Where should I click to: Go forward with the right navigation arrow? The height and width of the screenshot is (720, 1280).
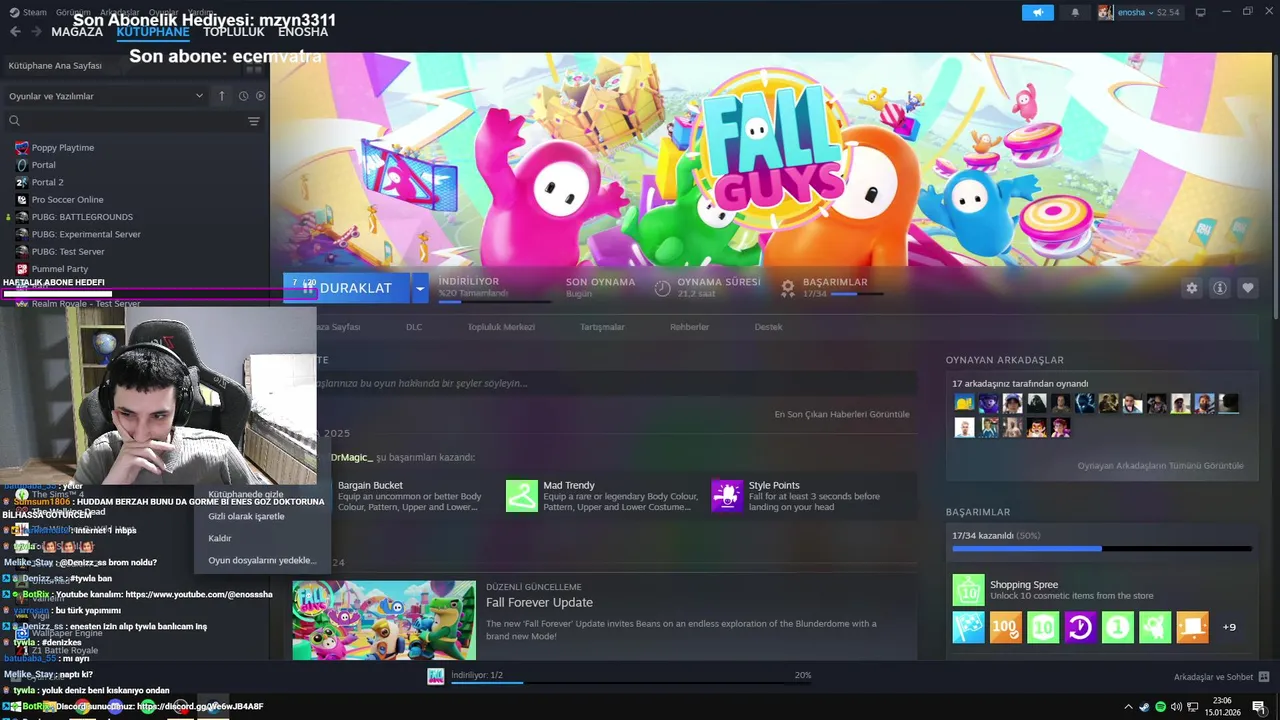click(36, 32)
